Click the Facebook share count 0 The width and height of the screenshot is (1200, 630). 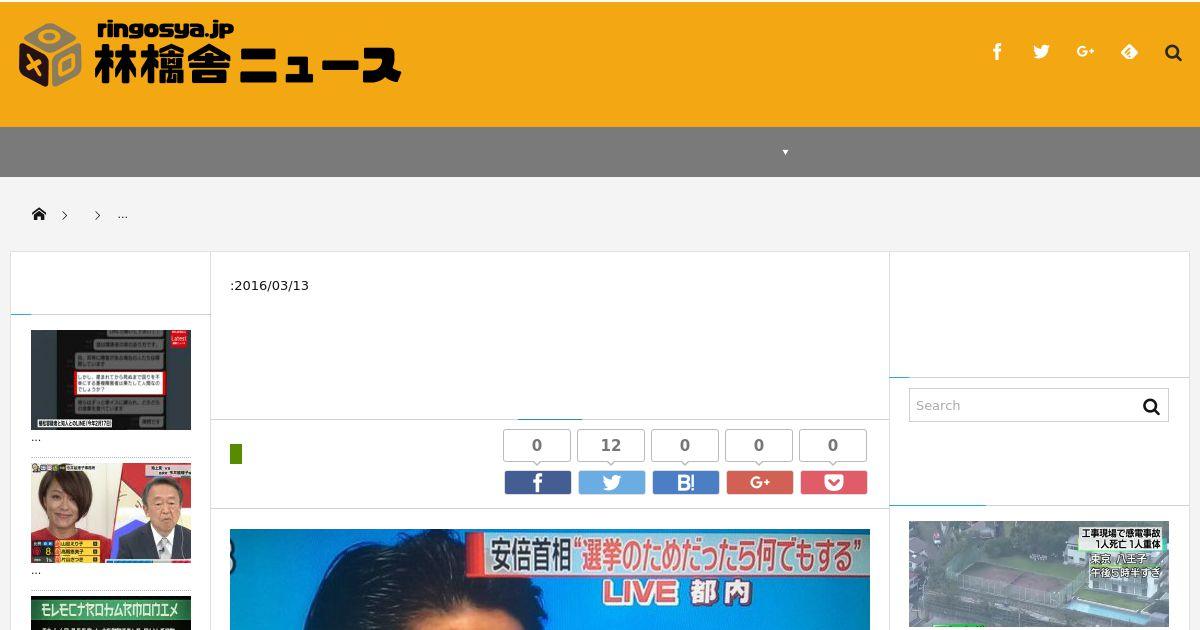tap(537, 446)
